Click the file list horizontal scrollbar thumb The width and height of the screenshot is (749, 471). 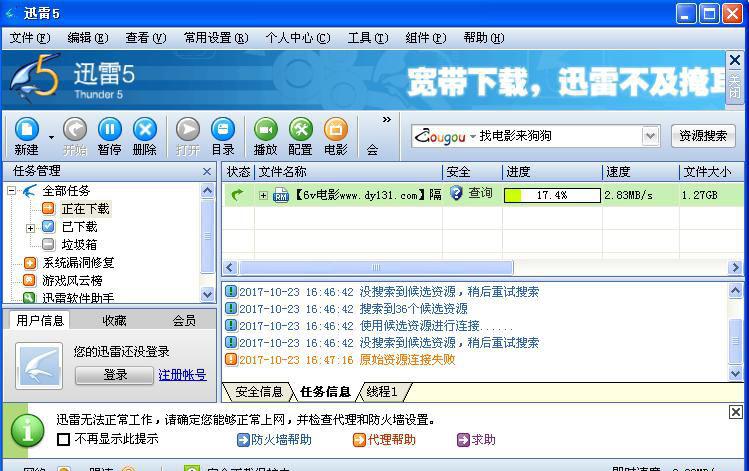click(x=376, y=268)
